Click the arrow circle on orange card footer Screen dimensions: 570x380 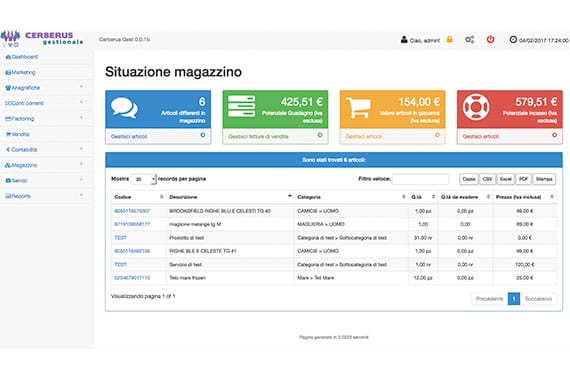(437, 135)
